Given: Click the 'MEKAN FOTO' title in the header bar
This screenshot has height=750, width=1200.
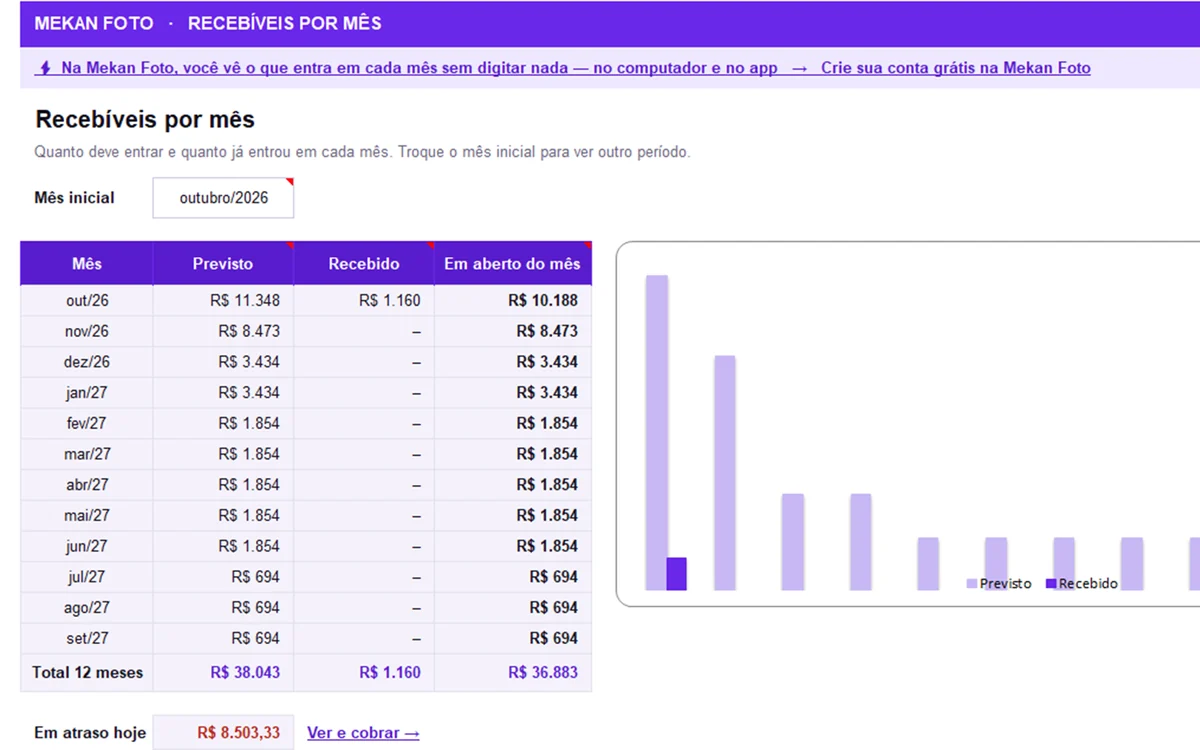Looking at the screenshot, I should point(94,23).
